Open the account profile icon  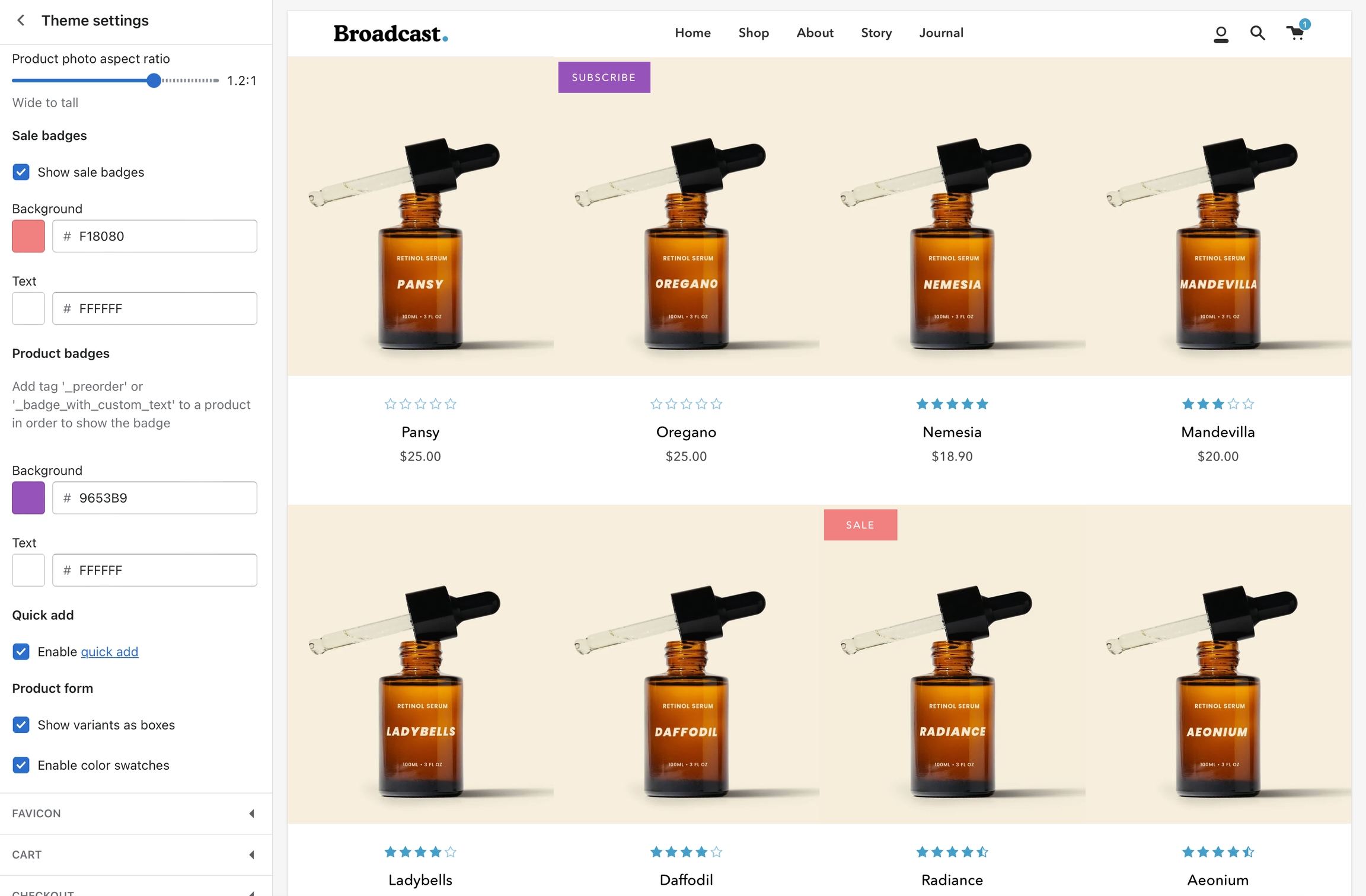(x=1221, y=34)
